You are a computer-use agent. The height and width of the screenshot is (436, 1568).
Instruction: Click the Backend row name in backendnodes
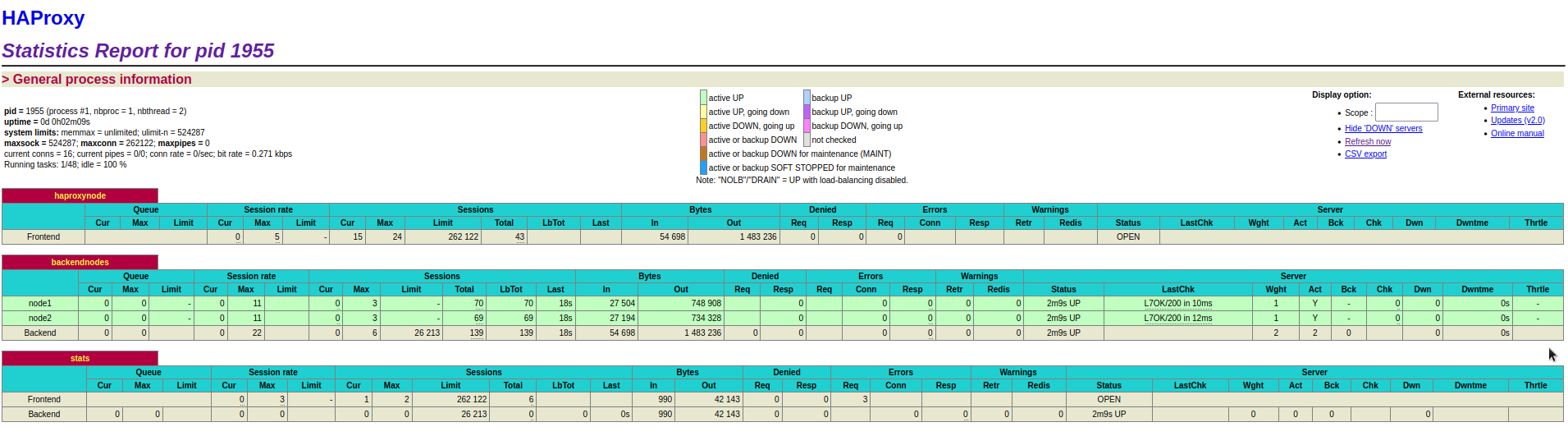click(x=40, y=333)
